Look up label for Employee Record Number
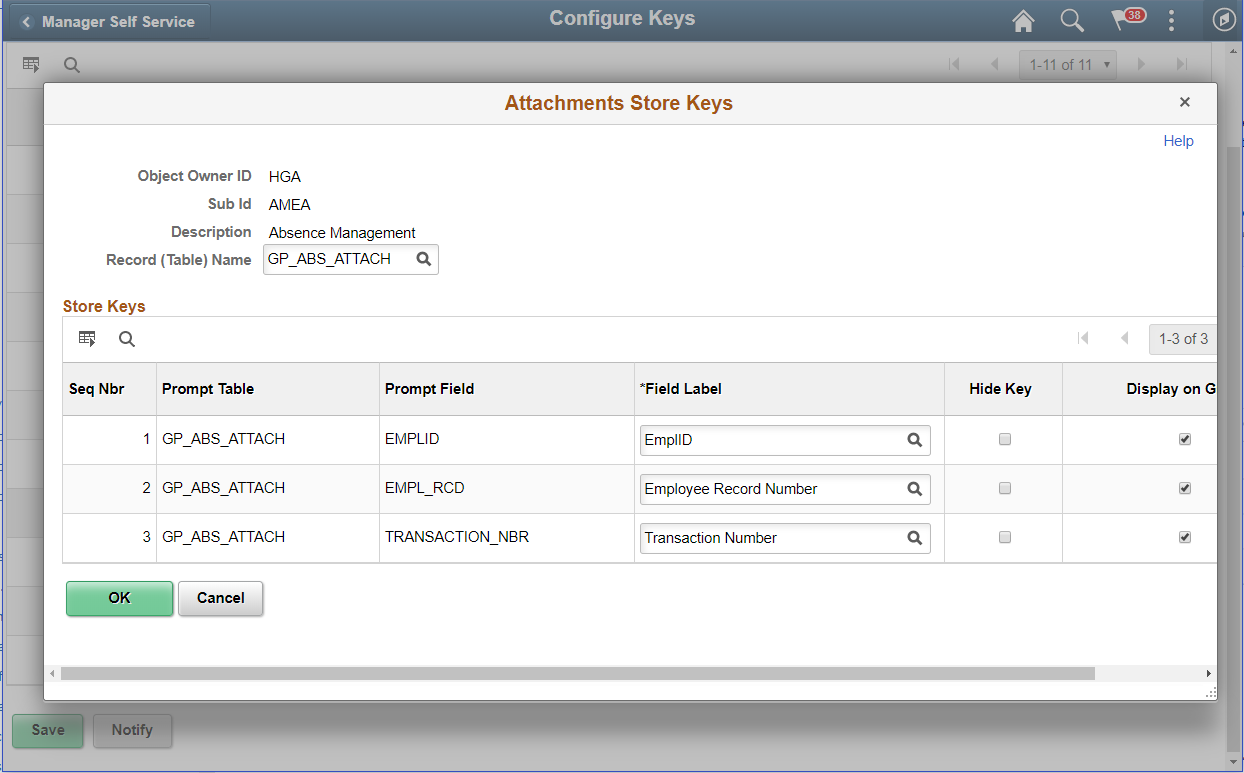Image resolution: width=1244 pixels, height=773 pixels. (x=914, y=489)
